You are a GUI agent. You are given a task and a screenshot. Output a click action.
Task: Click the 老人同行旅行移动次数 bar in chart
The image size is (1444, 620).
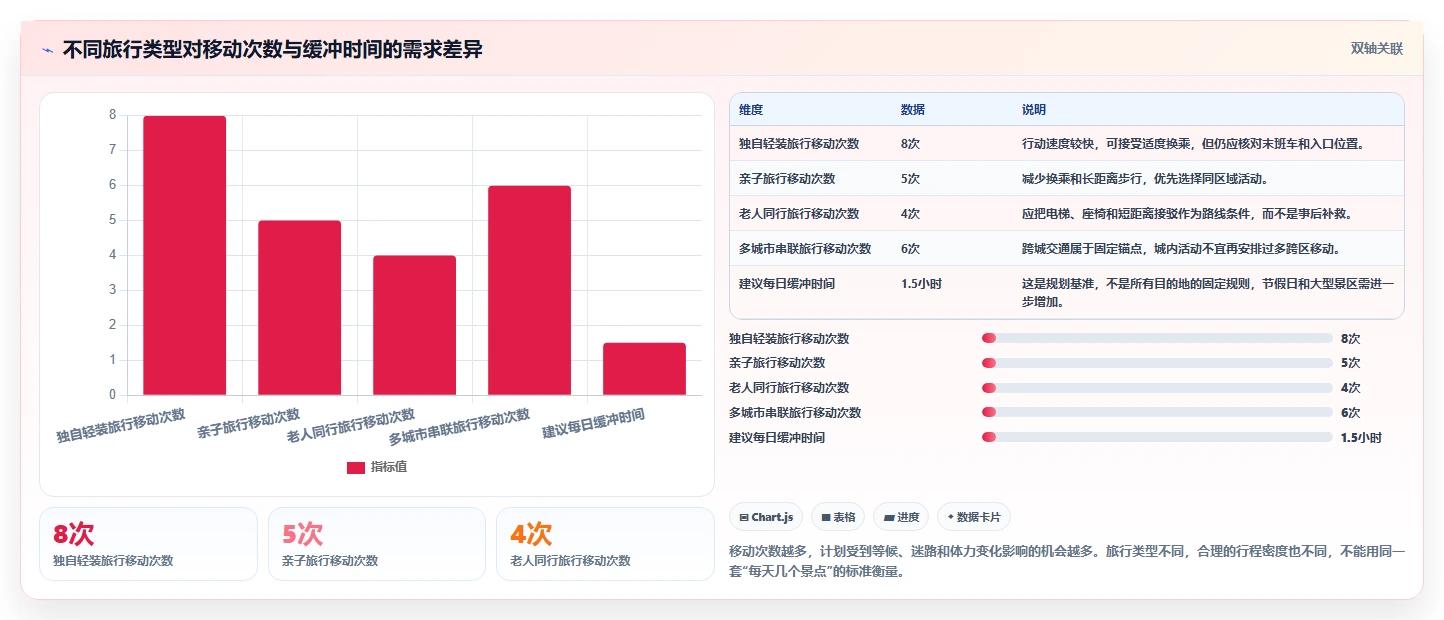click(x=415, y=325)
